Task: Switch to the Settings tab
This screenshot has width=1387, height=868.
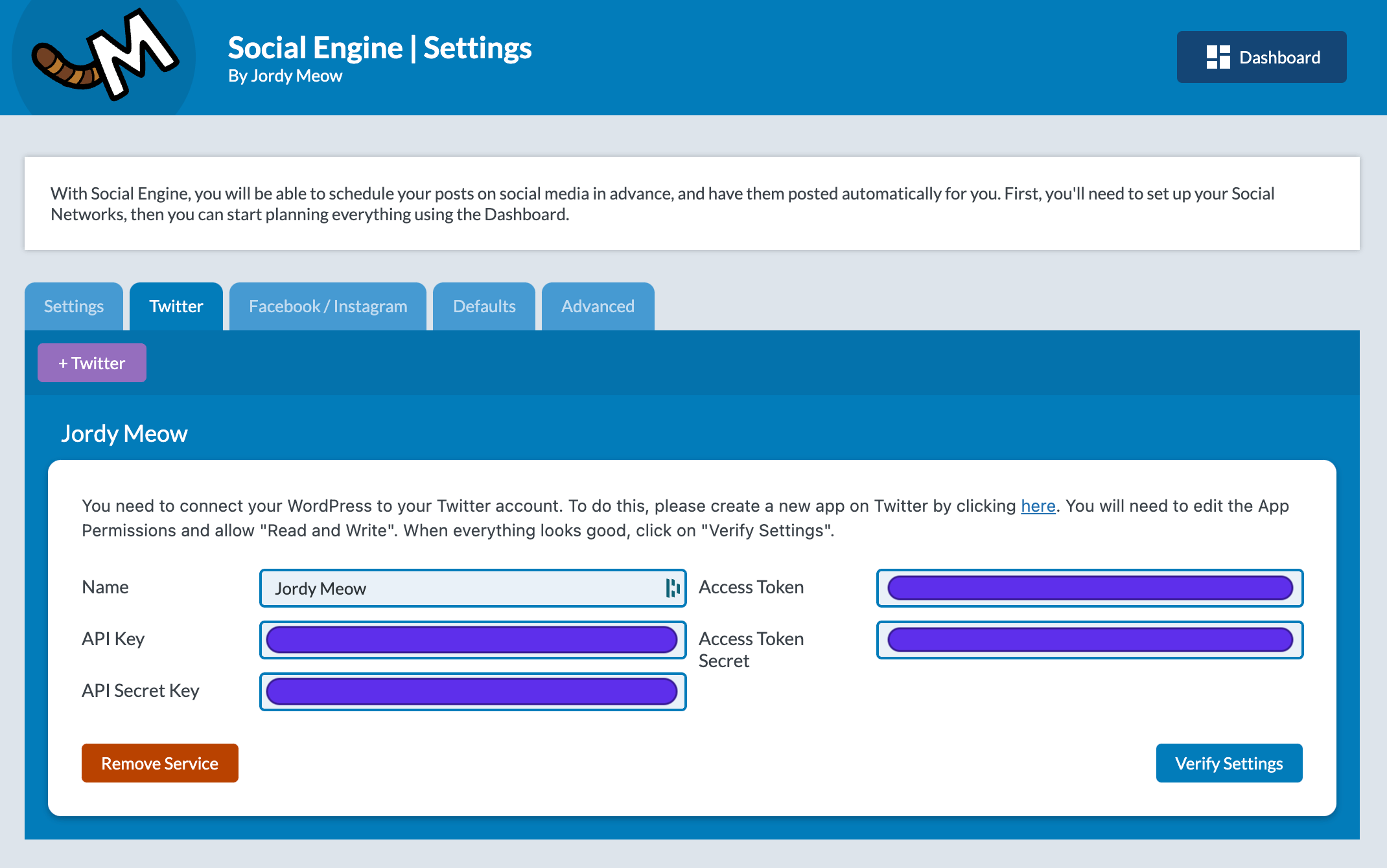Action: point(74,306)
